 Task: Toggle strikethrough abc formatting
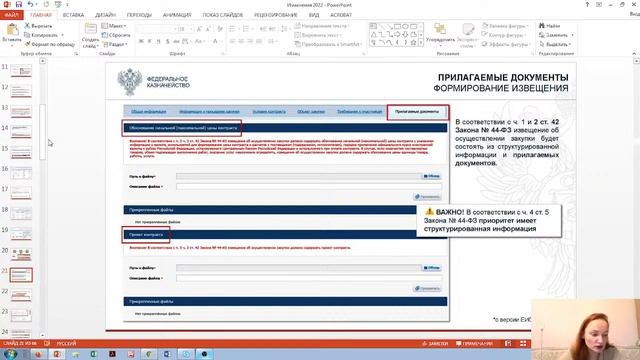click(x=176, y=41)
